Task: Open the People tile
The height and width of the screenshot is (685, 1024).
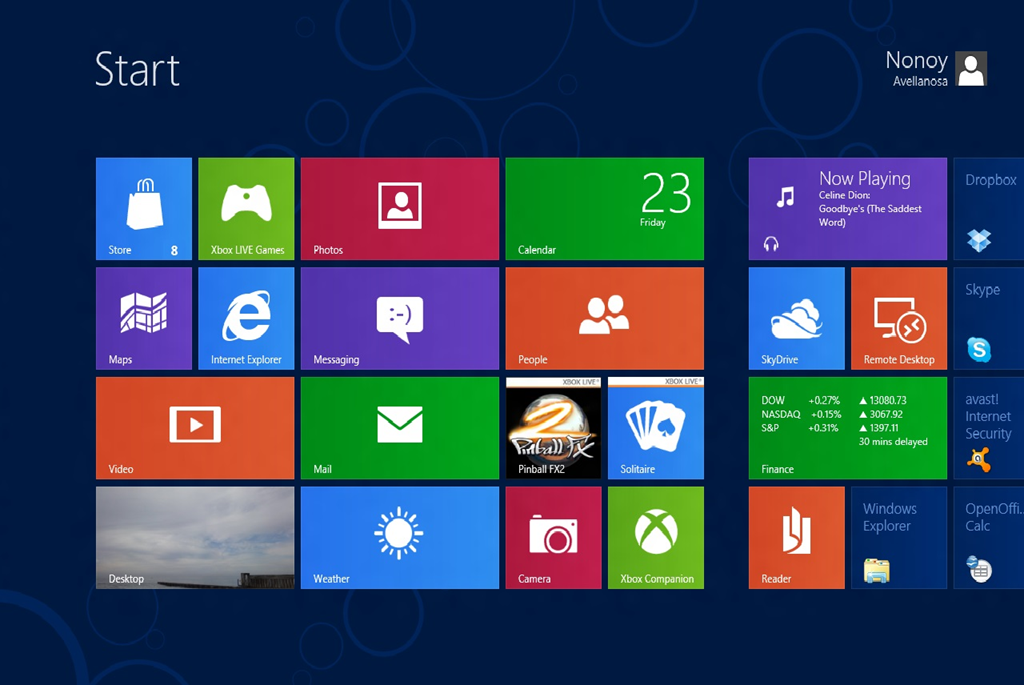Action: tap(604, 318)
